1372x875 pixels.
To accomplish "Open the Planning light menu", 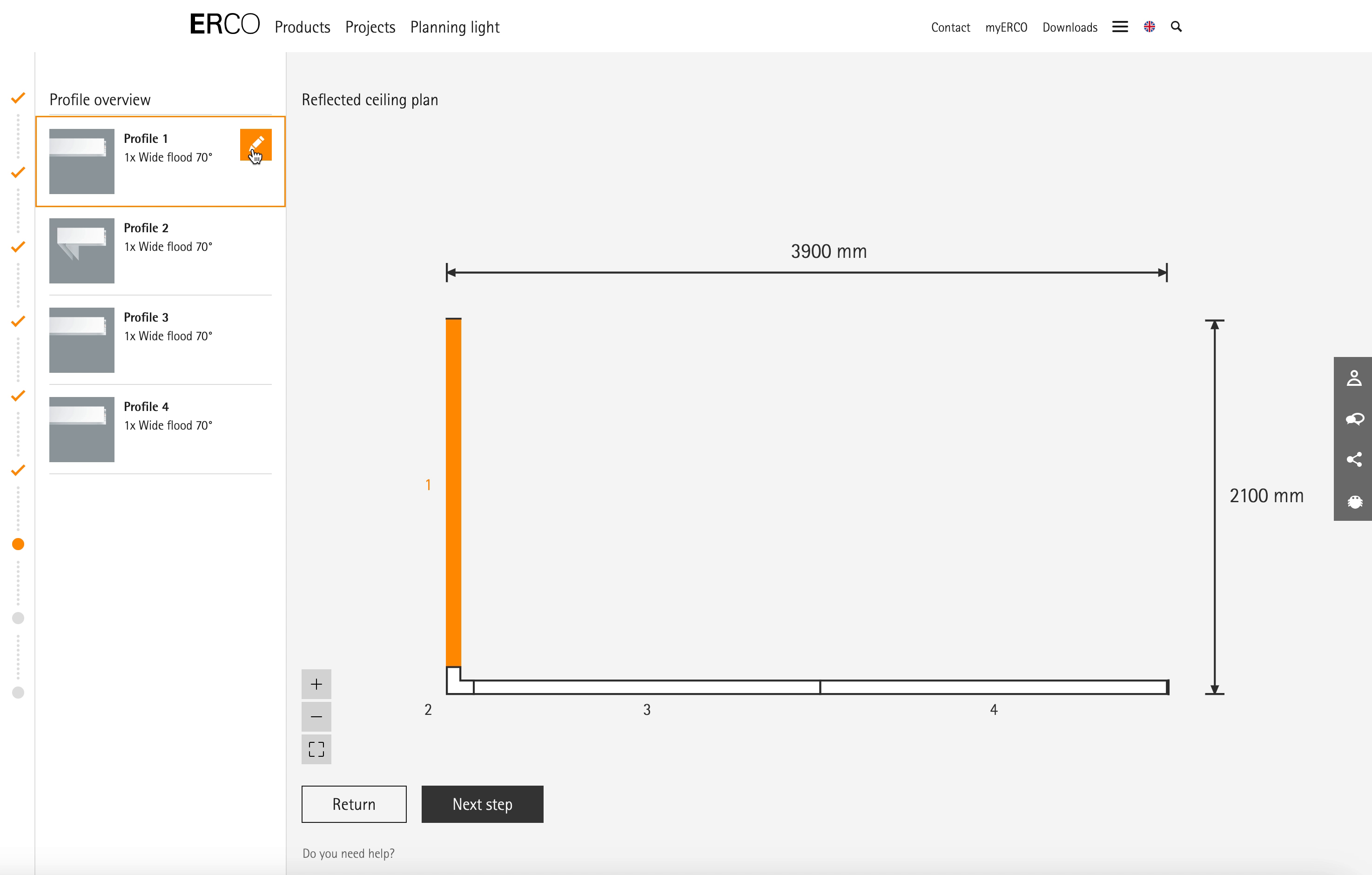I will [x=455, y=27].
